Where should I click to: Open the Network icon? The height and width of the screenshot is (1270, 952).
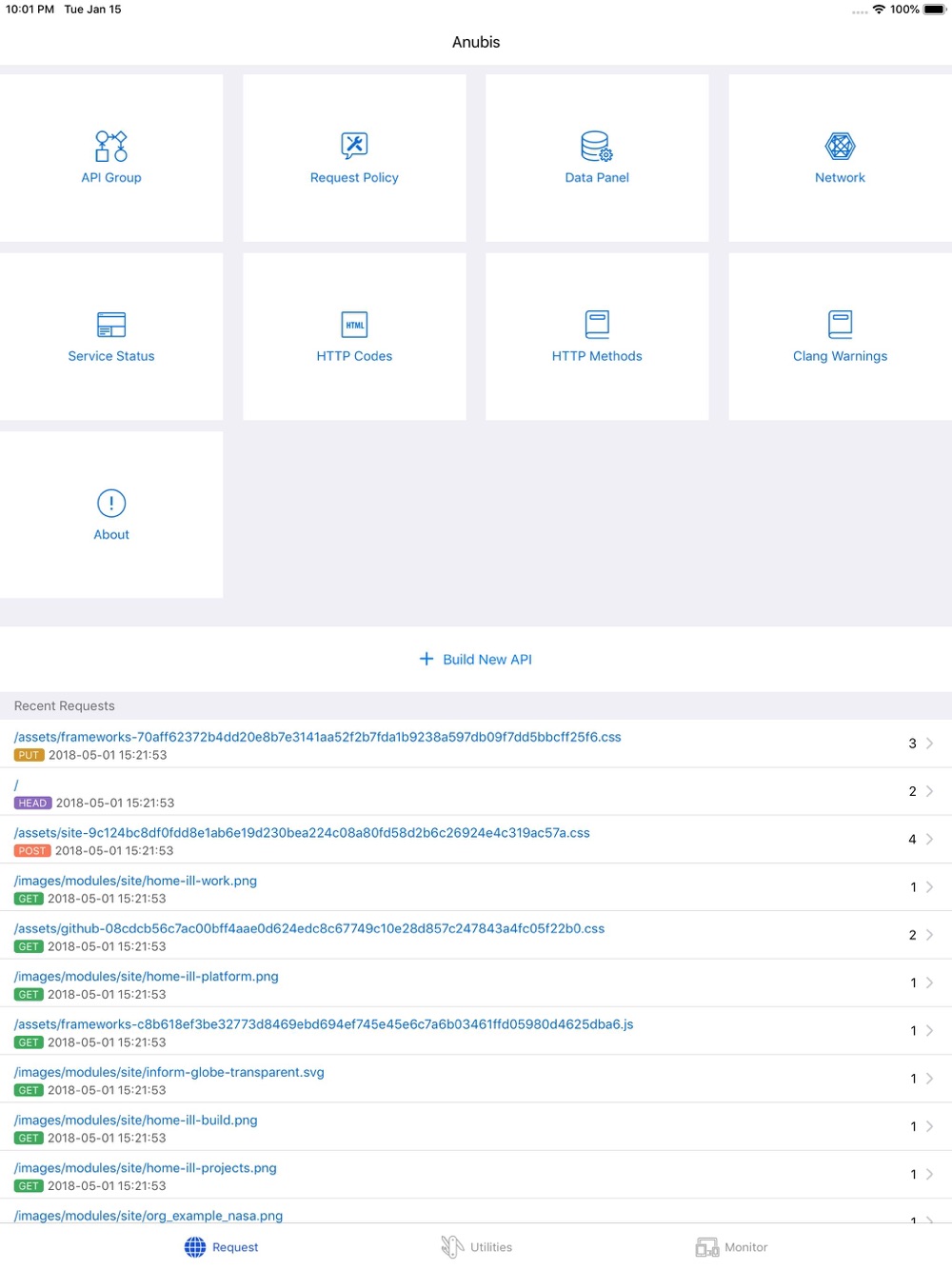point(840,146)
